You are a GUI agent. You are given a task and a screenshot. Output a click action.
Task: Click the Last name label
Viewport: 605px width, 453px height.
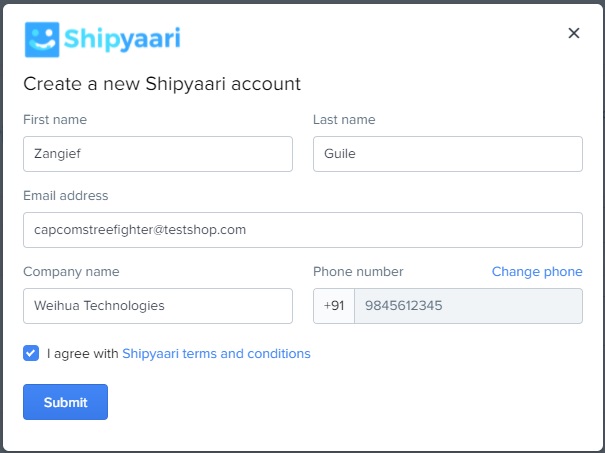click(x=344, y=120)
